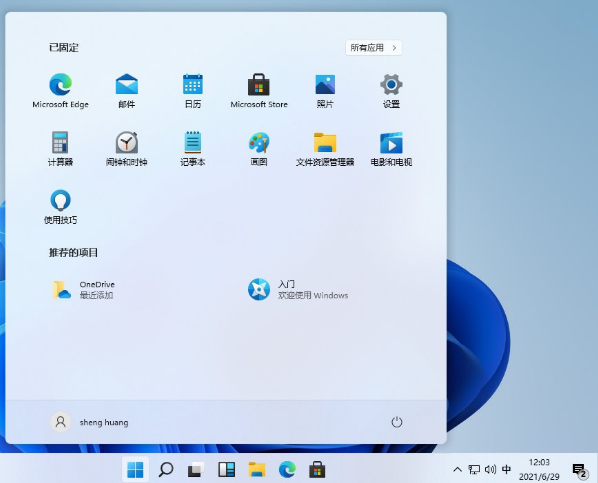This screenshot has width=598, height=483.
Task: Open 闹钟和时钟 alarms app
Action: pyautogui.click(x=127, y=149)
